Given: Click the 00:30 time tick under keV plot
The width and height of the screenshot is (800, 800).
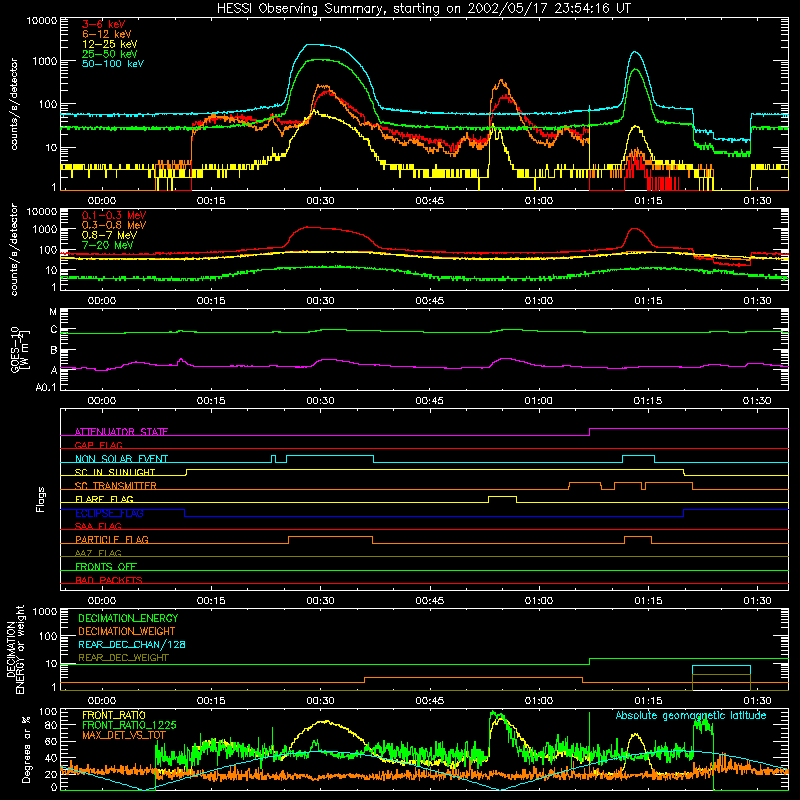Looking at the screenshot, I should coord(320,201).
